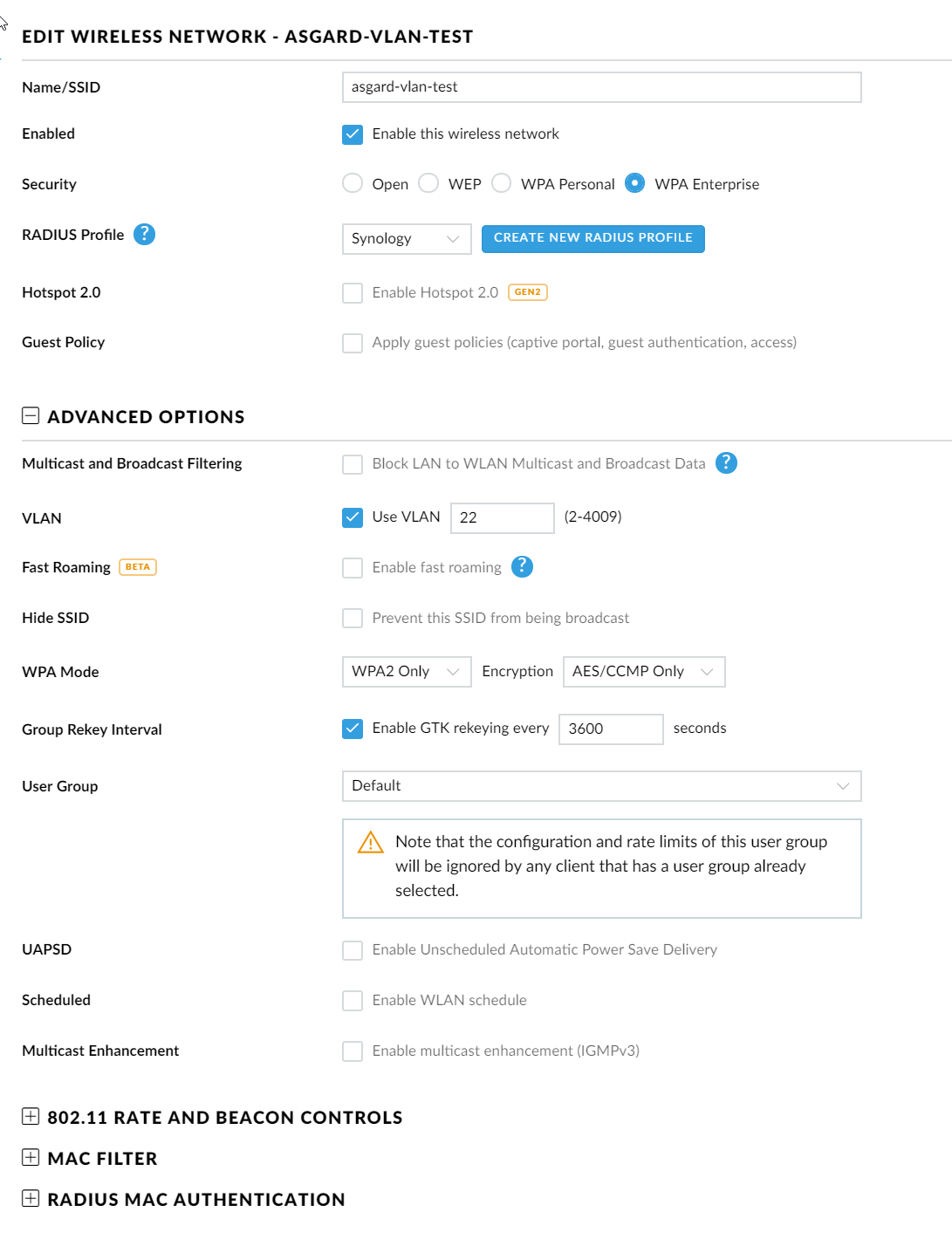Viewport: 952px width, 1246px height.
Task: Open the Synology RADIUS profile dropdown
Action: pyautogui.click(x=406, y=239)
